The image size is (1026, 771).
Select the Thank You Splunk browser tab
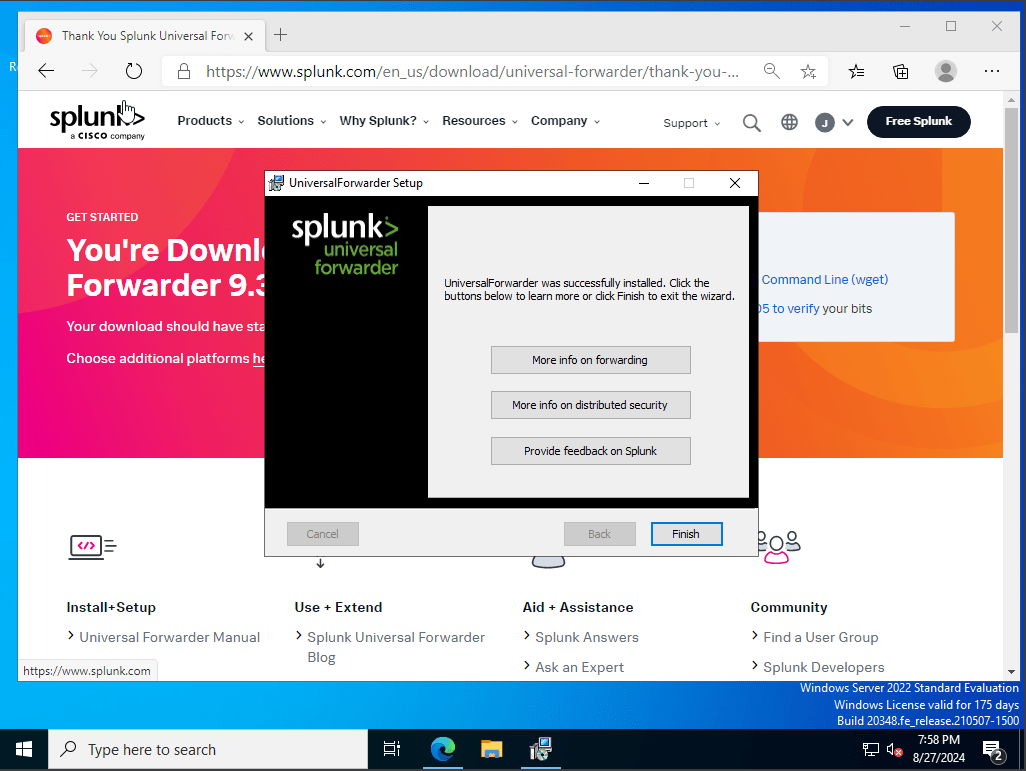(x=145, y=36)
